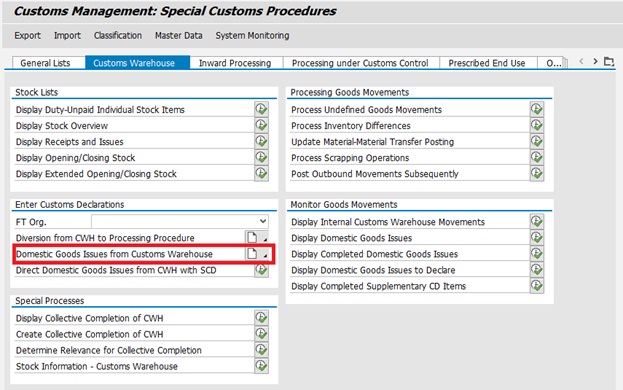
Task: Switch to the Inward Processing tab
Action: pos(235,63)
